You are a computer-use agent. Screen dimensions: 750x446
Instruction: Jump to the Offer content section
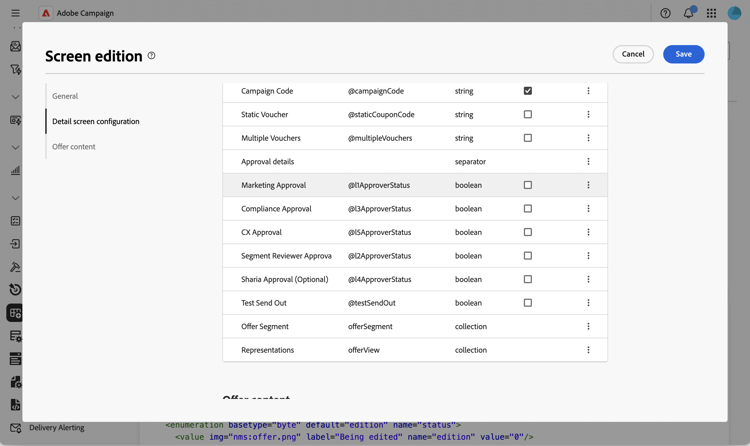(x=74, y=147)
